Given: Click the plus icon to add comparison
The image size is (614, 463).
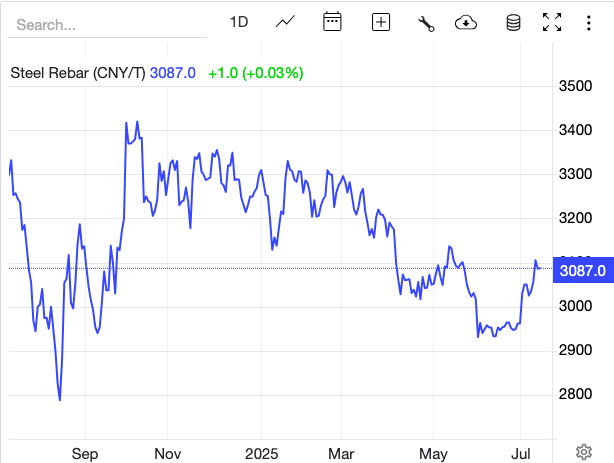Looking at the screenshot, I should 380,22.
